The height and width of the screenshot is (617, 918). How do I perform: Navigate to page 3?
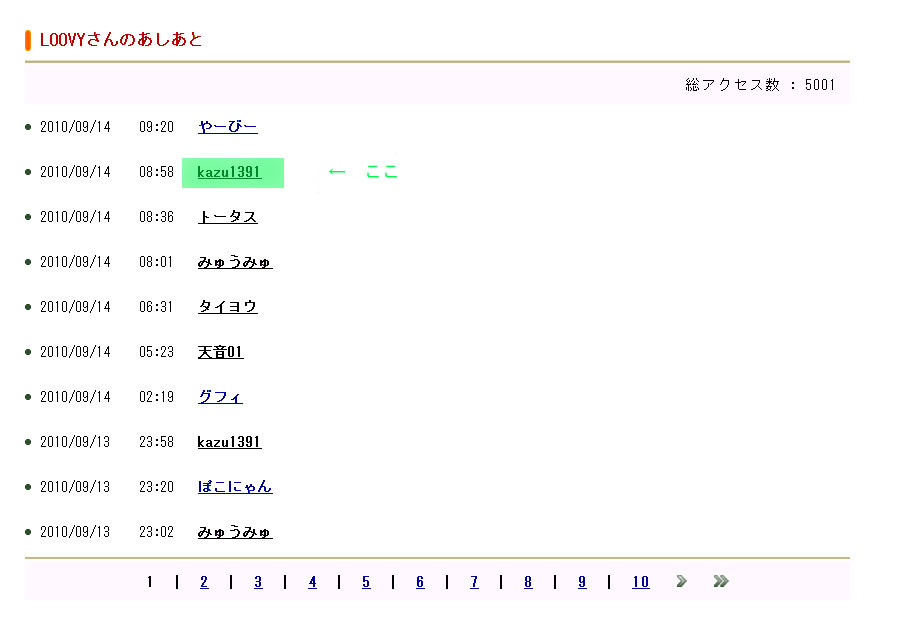click(x=258, y=582)
